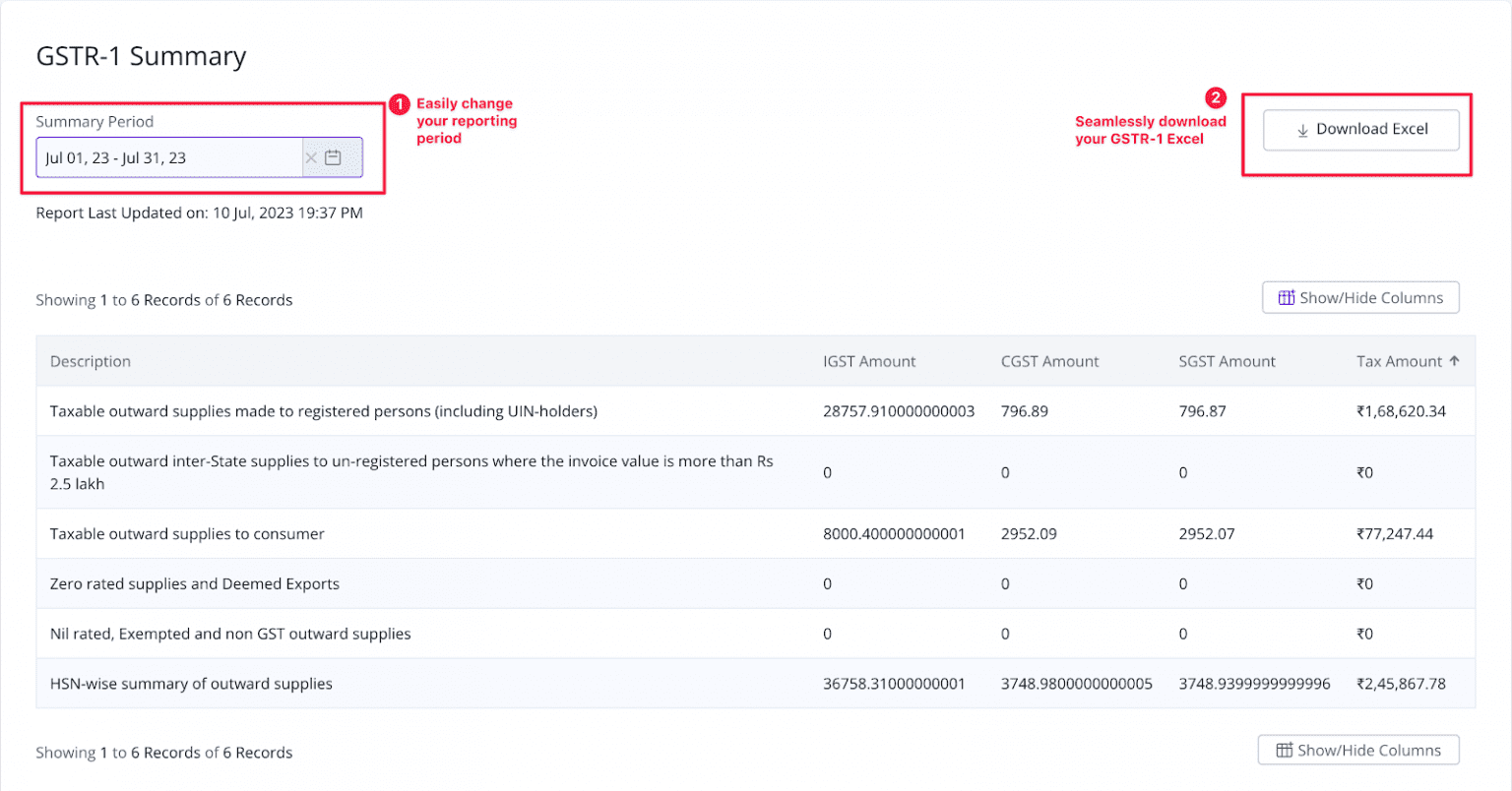Click the bottom Show/Hide Columns button
1512x791 pixels.
tap(1358, 751)
